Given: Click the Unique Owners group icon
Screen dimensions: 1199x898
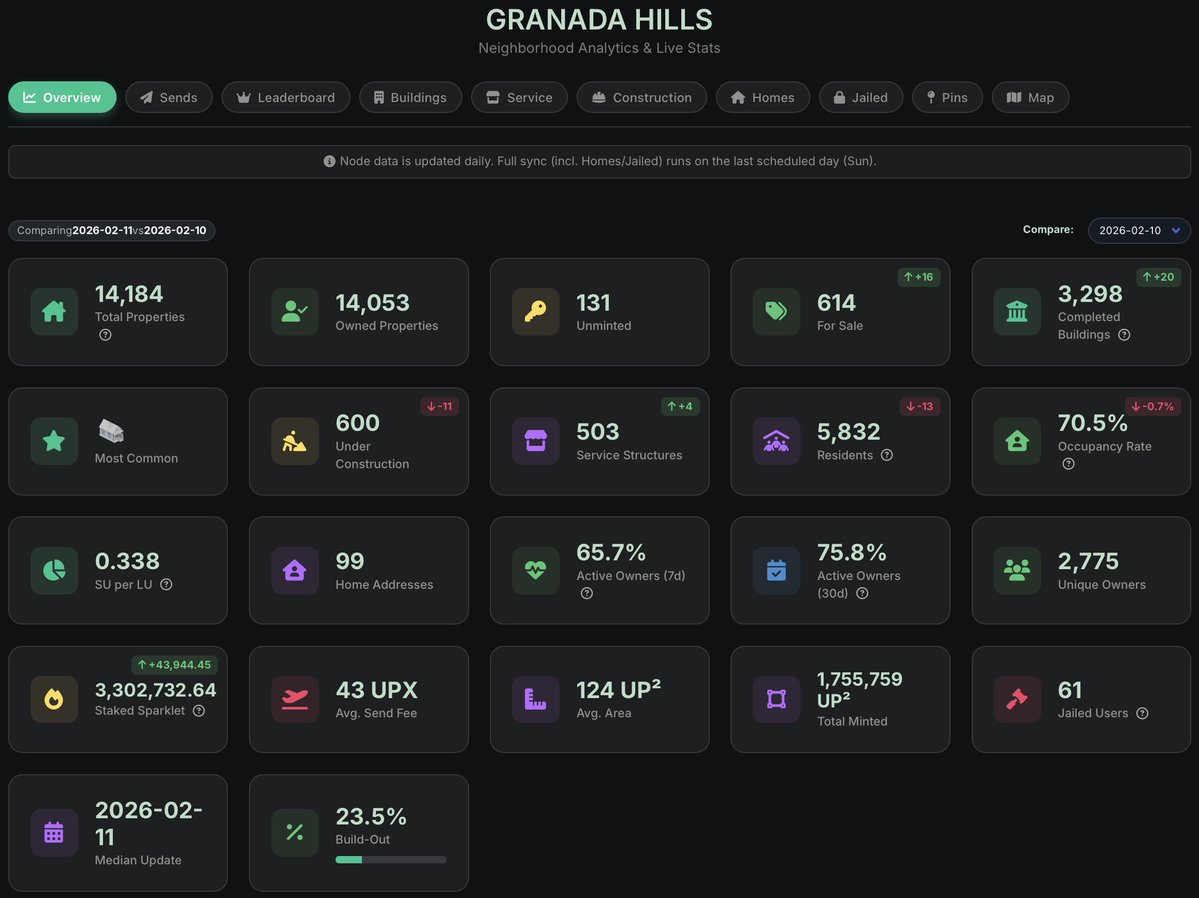Looking at the screenshot, I should click(x=1017, y=570).
